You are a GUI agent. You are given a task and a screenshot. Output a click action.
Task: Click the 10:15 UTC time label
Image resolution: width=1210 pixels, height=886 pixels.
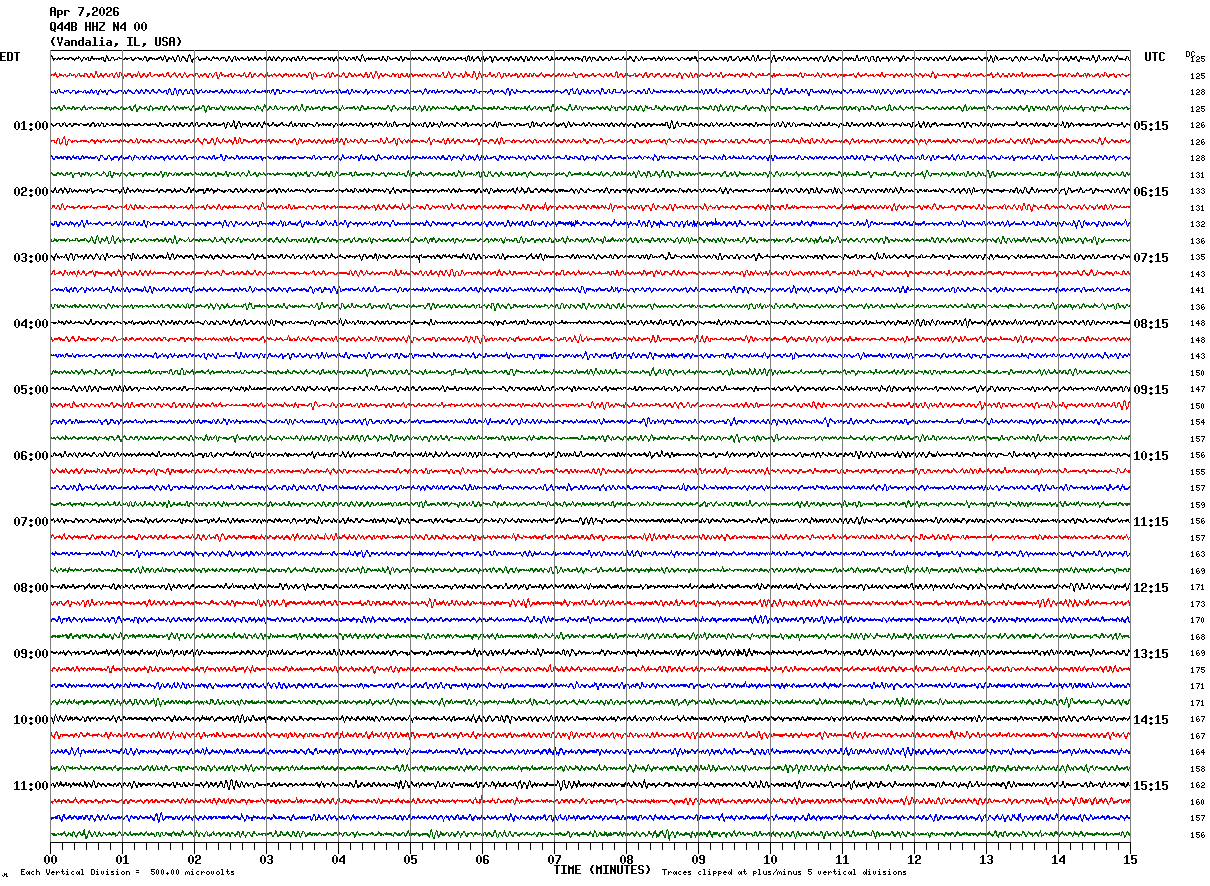coord(1151,456)
